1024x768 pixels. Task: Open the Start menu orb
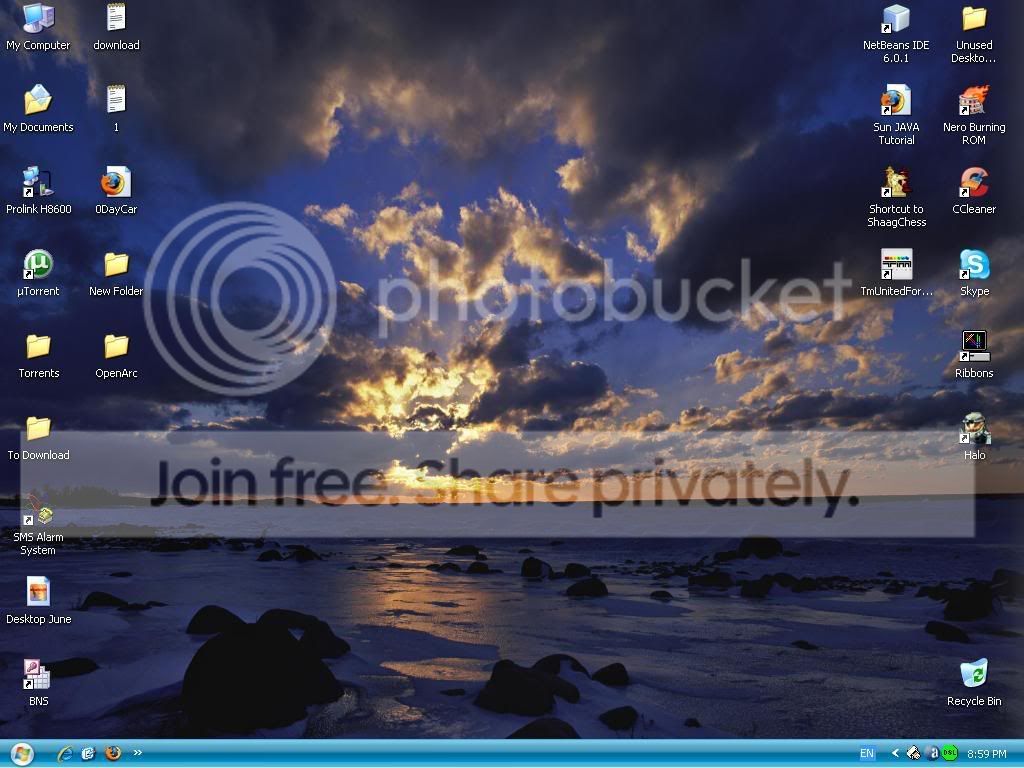[x=22, y=754]
